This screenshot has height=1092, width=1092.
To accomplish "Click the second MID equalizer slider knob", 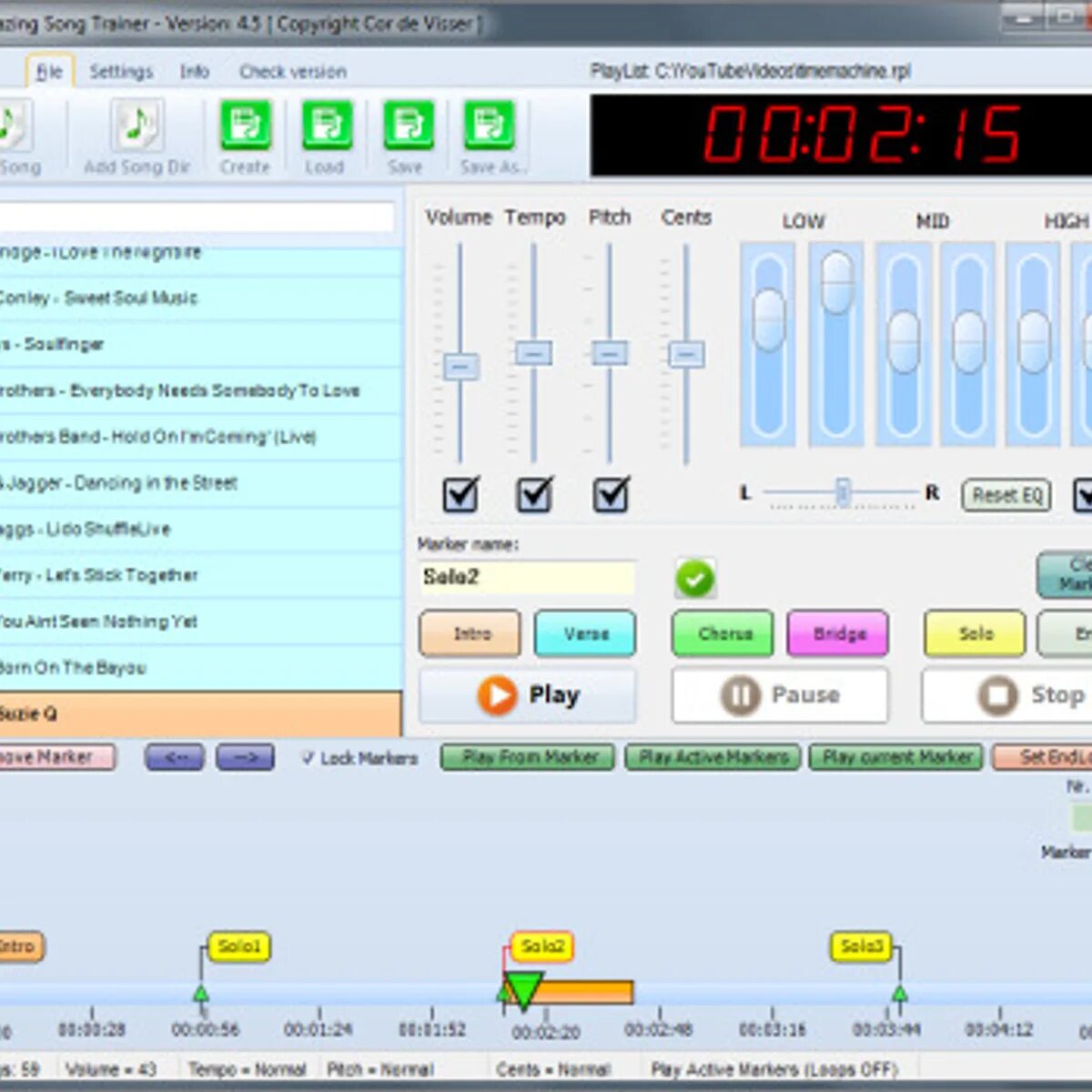I will [968, 342].
